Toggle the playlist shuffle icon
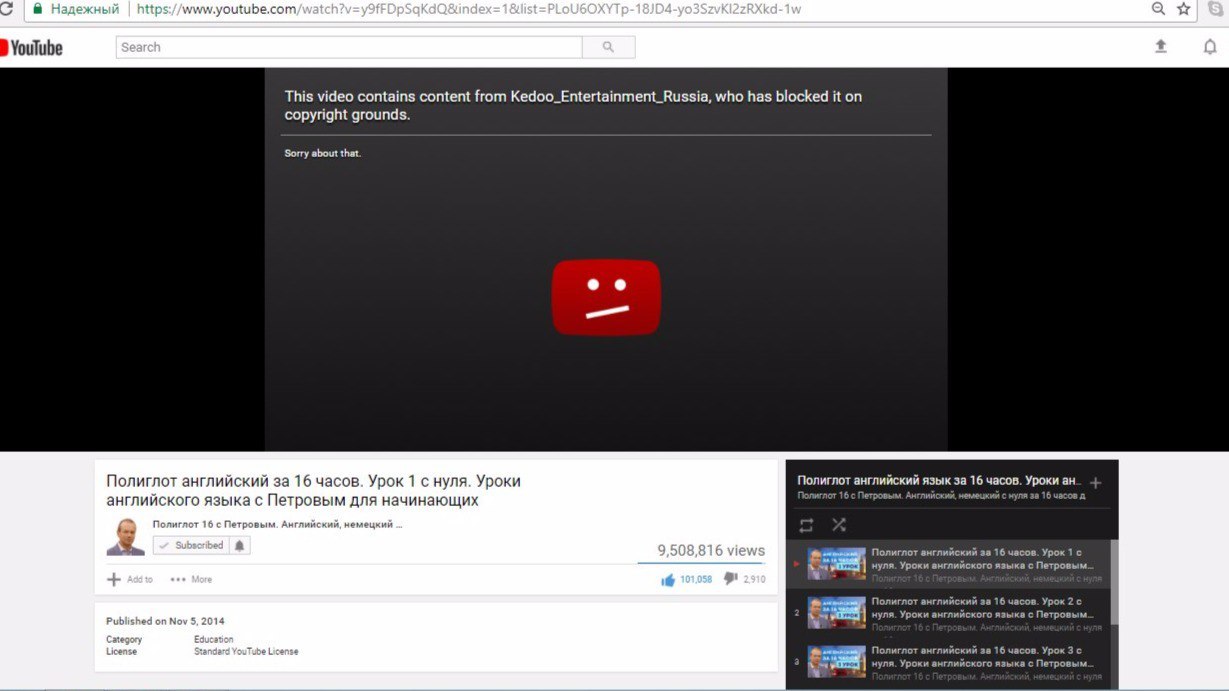This screenshot has height=691, width=1229. (x=839, y=525)
